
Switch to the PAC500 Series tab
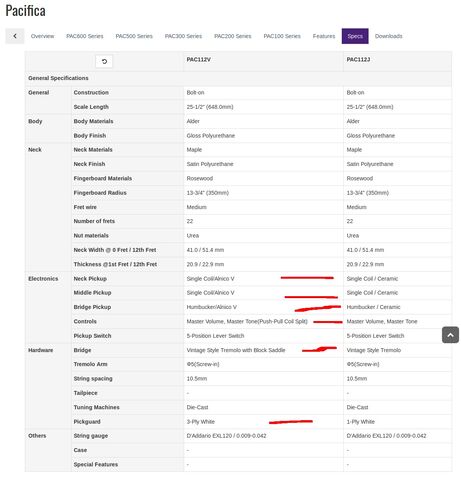pos(134,36)
